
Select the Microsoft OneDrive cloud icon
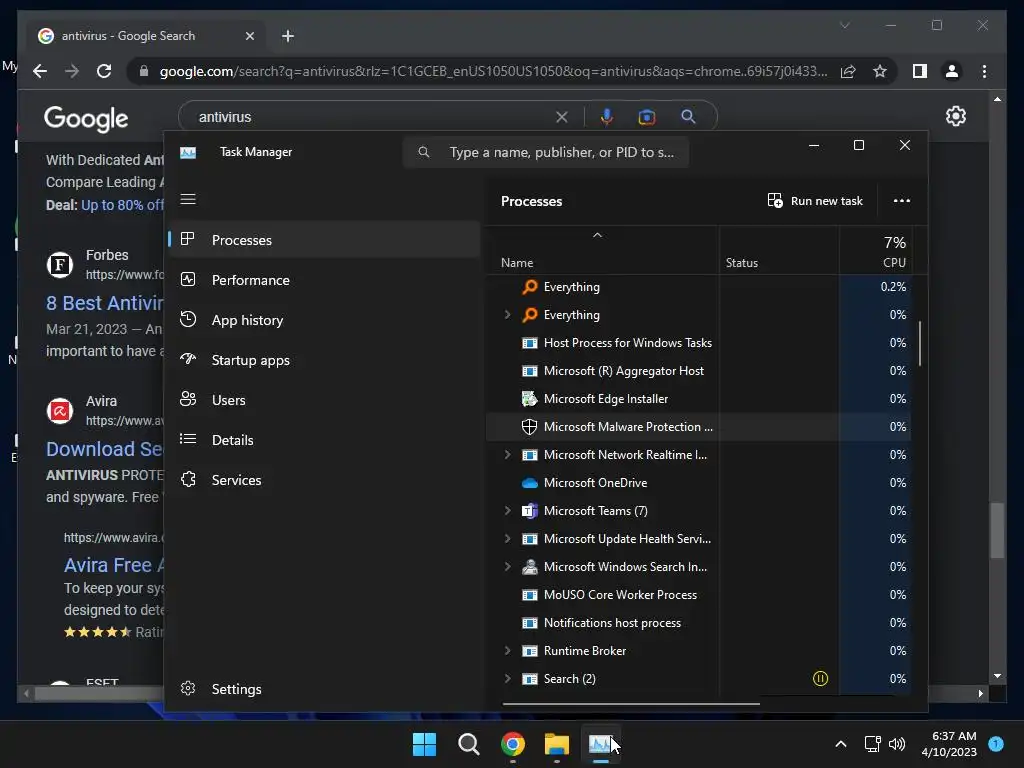pyautogui.click(x=530, y=483)
